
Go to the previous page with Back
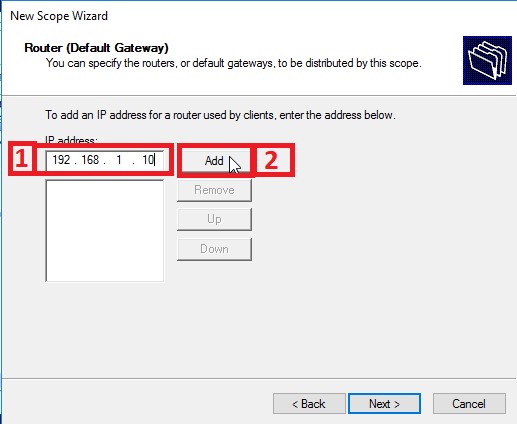coord(309,404)
